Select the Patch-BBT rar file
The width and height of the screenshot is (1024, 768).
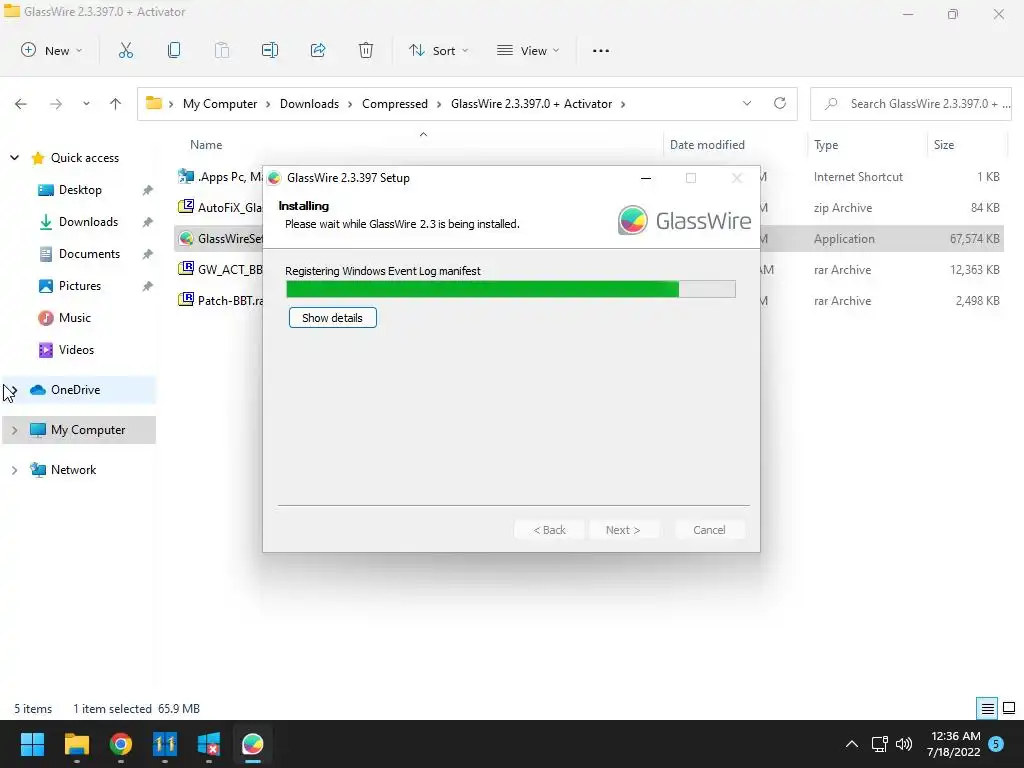(221, 300)
